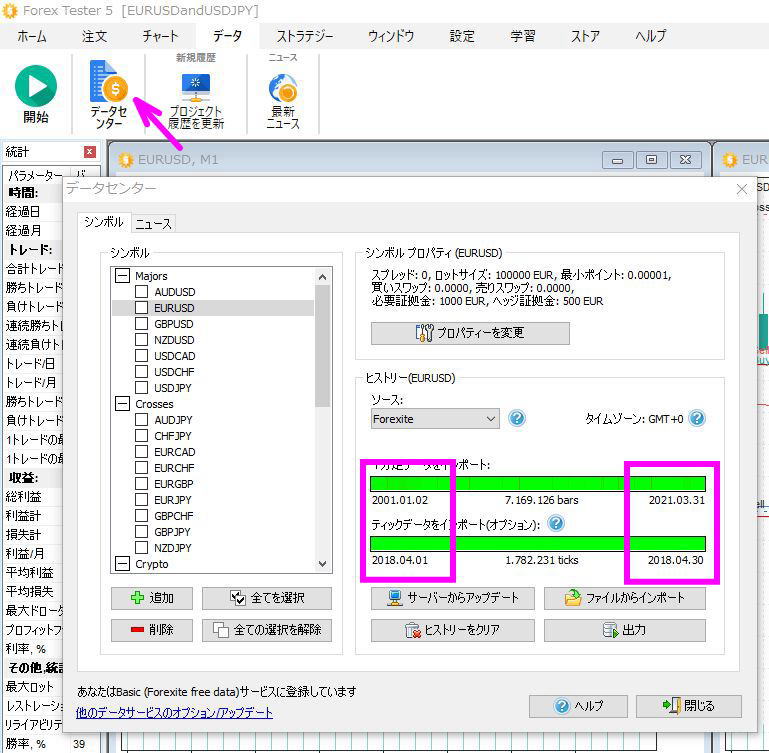Click the 閉じる close button

[x=689, y=706]
